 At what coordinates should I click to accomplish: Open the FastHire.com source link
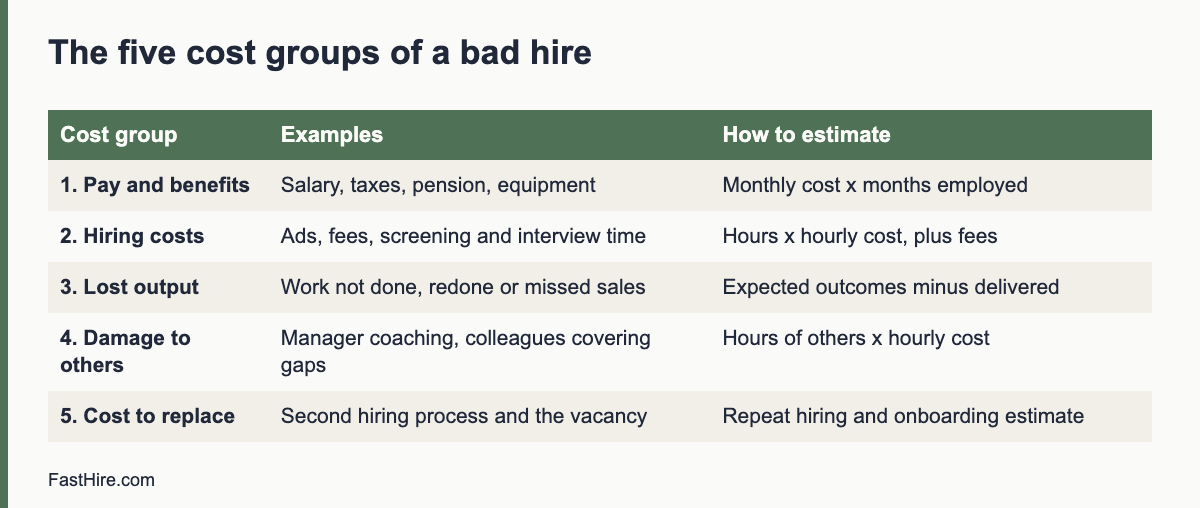pyautogui.click(x=101, y=480)
